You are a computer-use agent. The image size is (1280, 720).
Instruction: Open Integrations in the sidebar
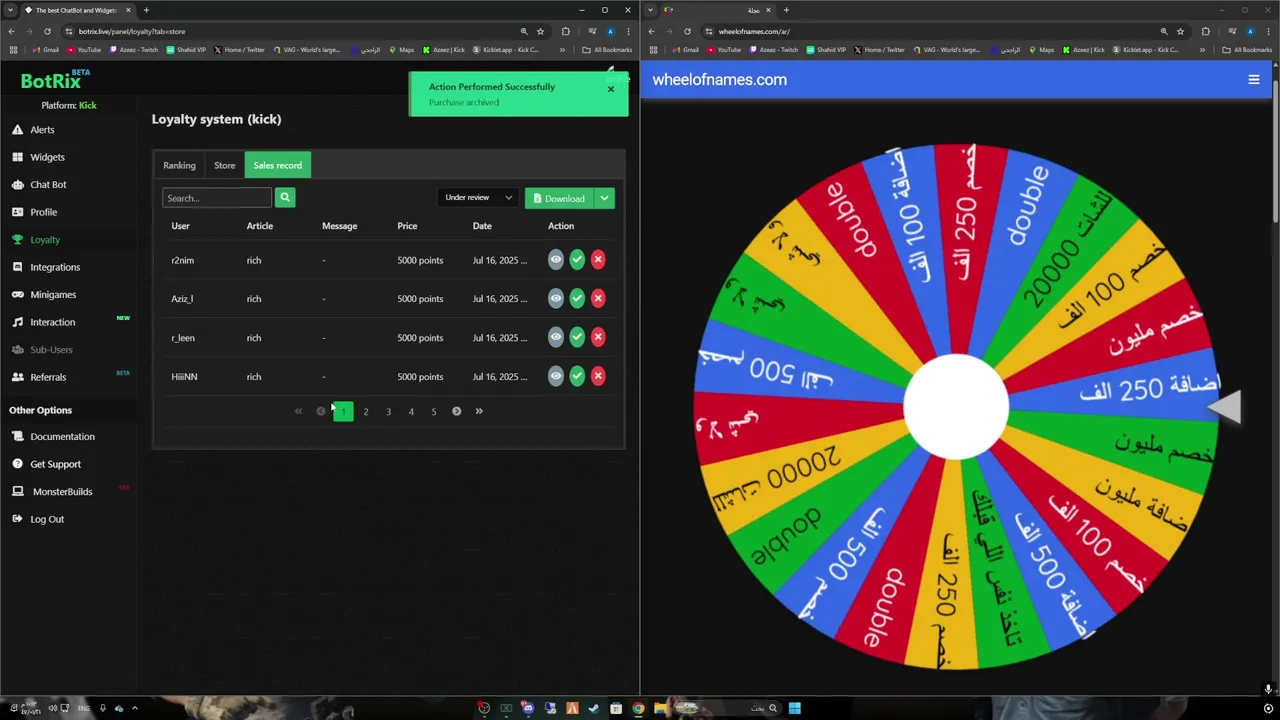(55, 267)
